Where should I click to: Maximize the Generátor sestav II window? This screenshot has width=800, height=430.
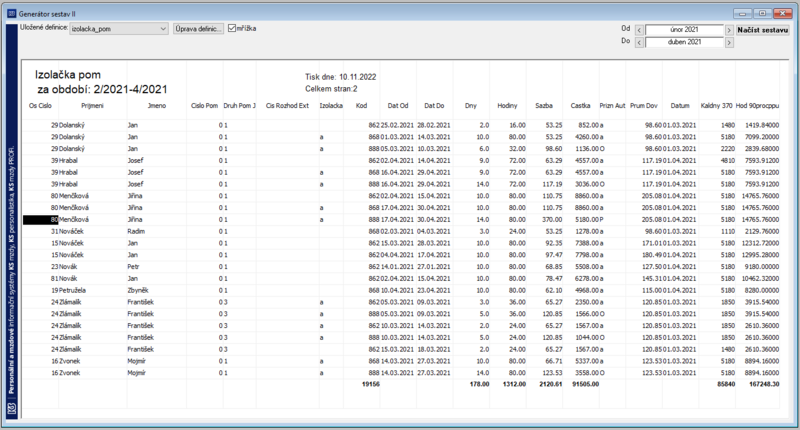[x=762, y=14]
